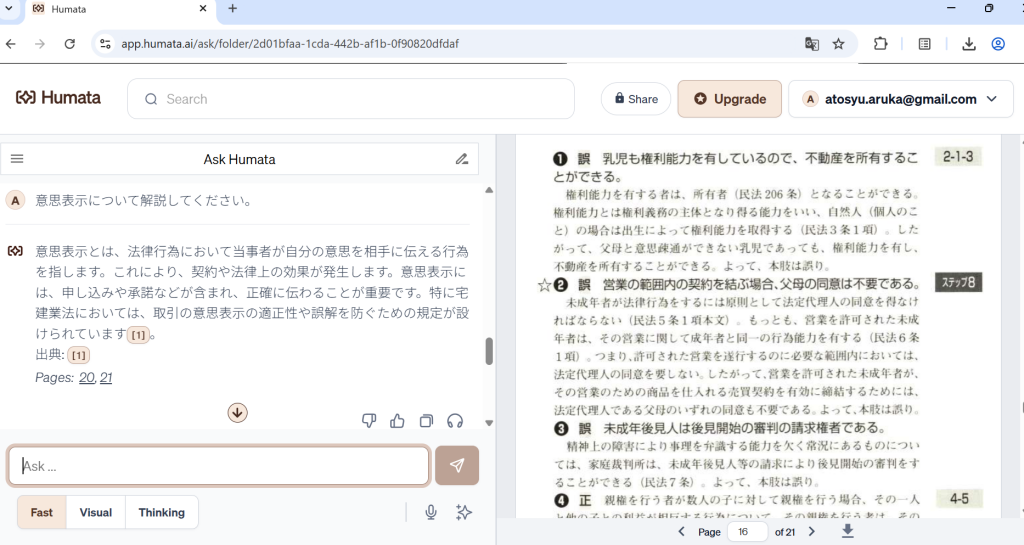Copy the answer with the copy icon
Viewport: 1024px width, 545px height.
[x=426, y=421]
